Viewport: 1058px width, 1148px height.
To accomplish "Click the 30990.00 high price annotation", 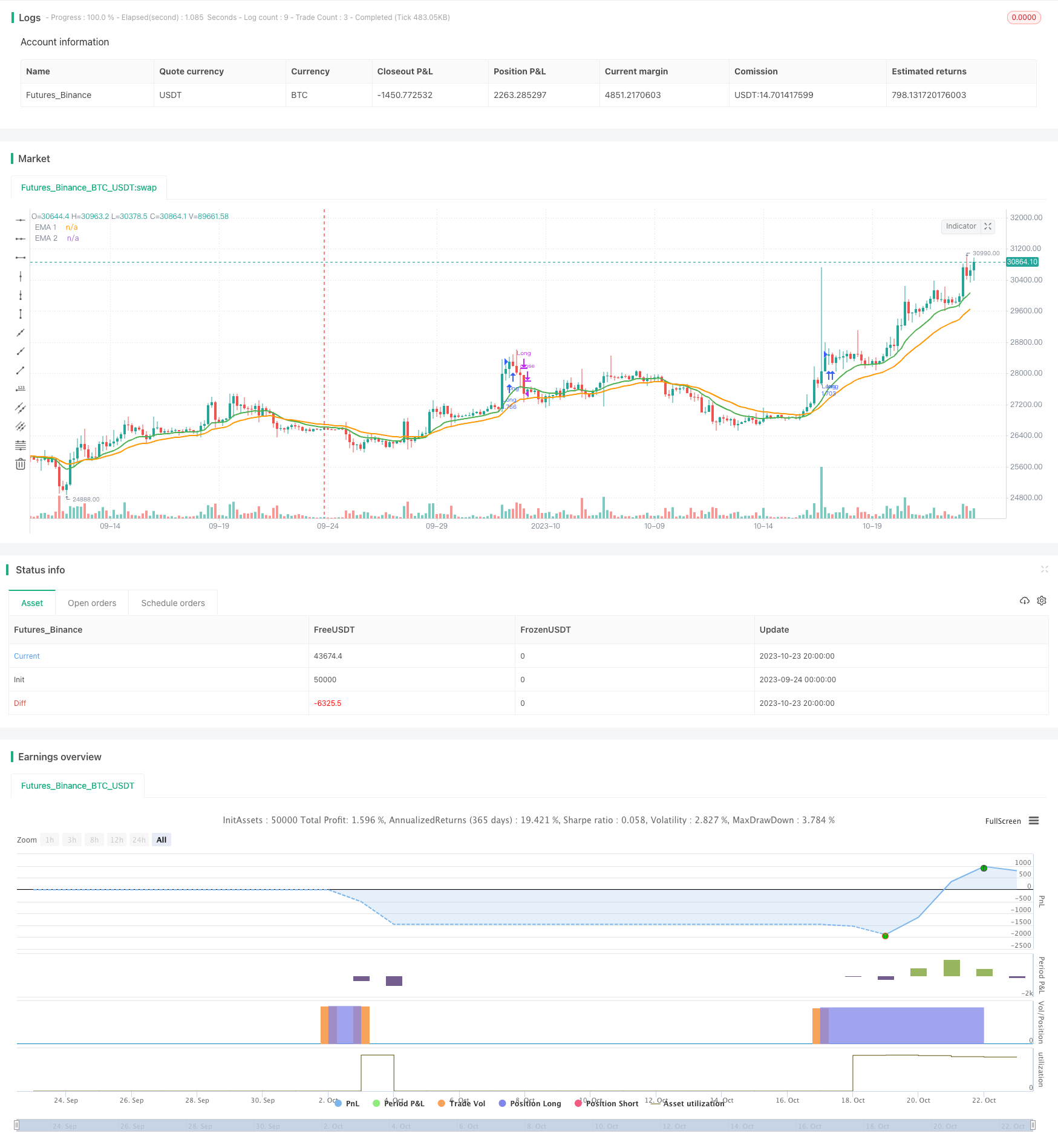I will pyautogui.click(x=986, y=253).
